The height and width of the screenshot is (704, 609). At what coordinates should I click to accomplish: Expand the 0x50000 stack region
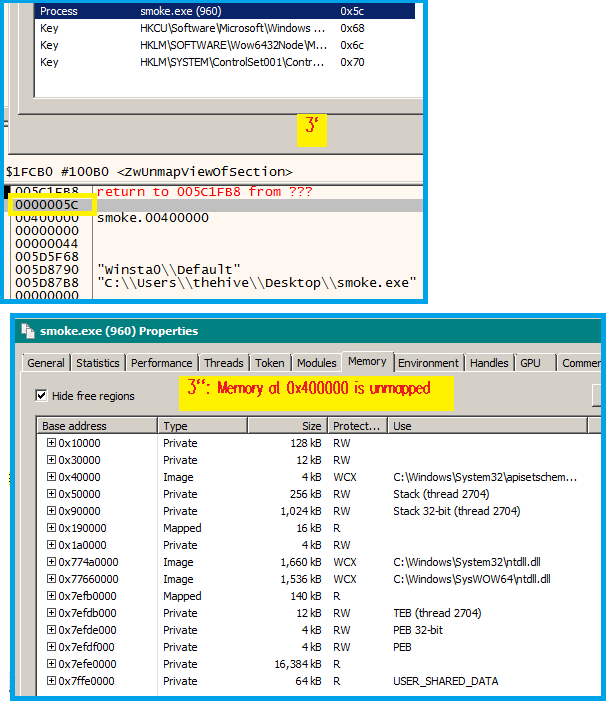tap(51, 494)
